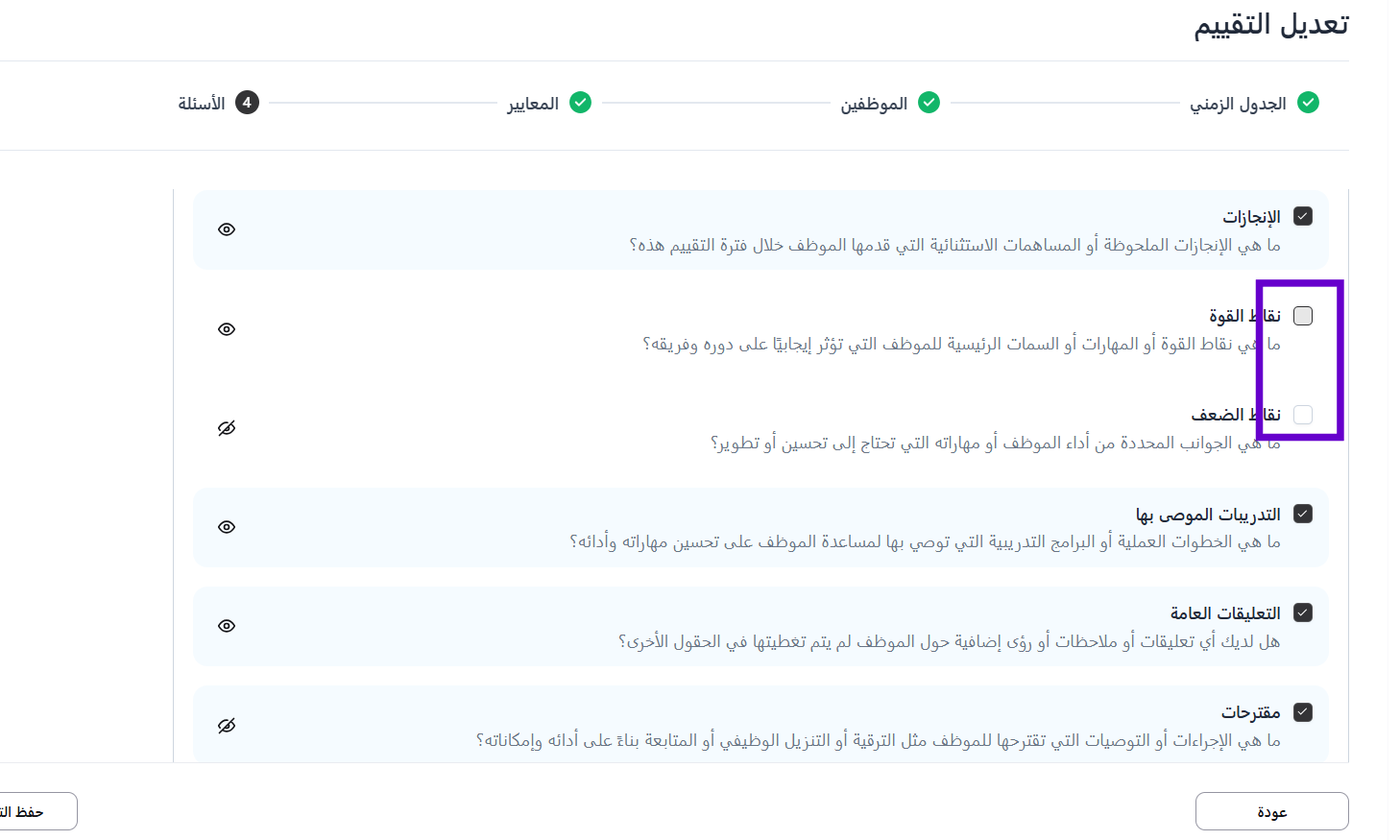
Task: Toggle eye icon for نقاط القوة question
Action: tap(227, 329)
